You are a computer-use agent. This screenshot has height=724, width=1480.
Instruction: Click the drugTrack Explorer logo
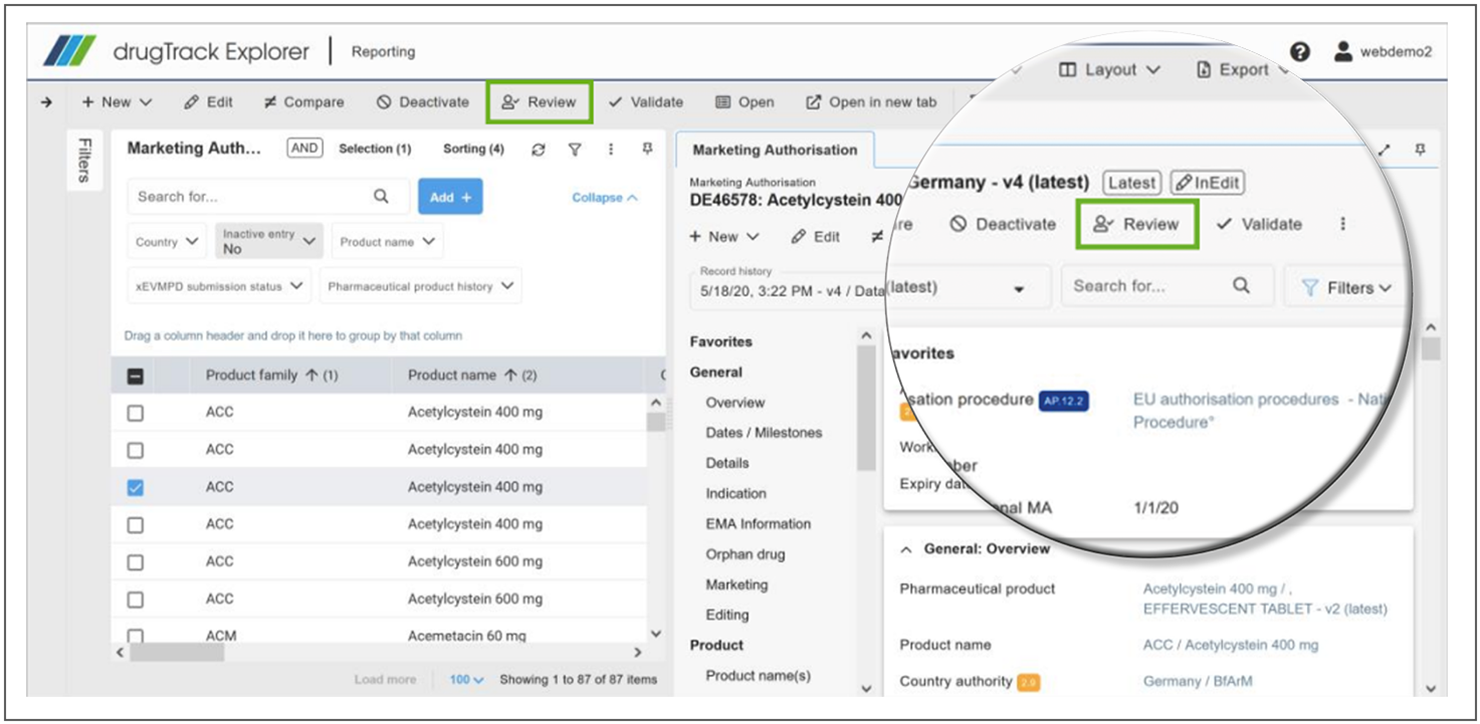click(176, 51)
